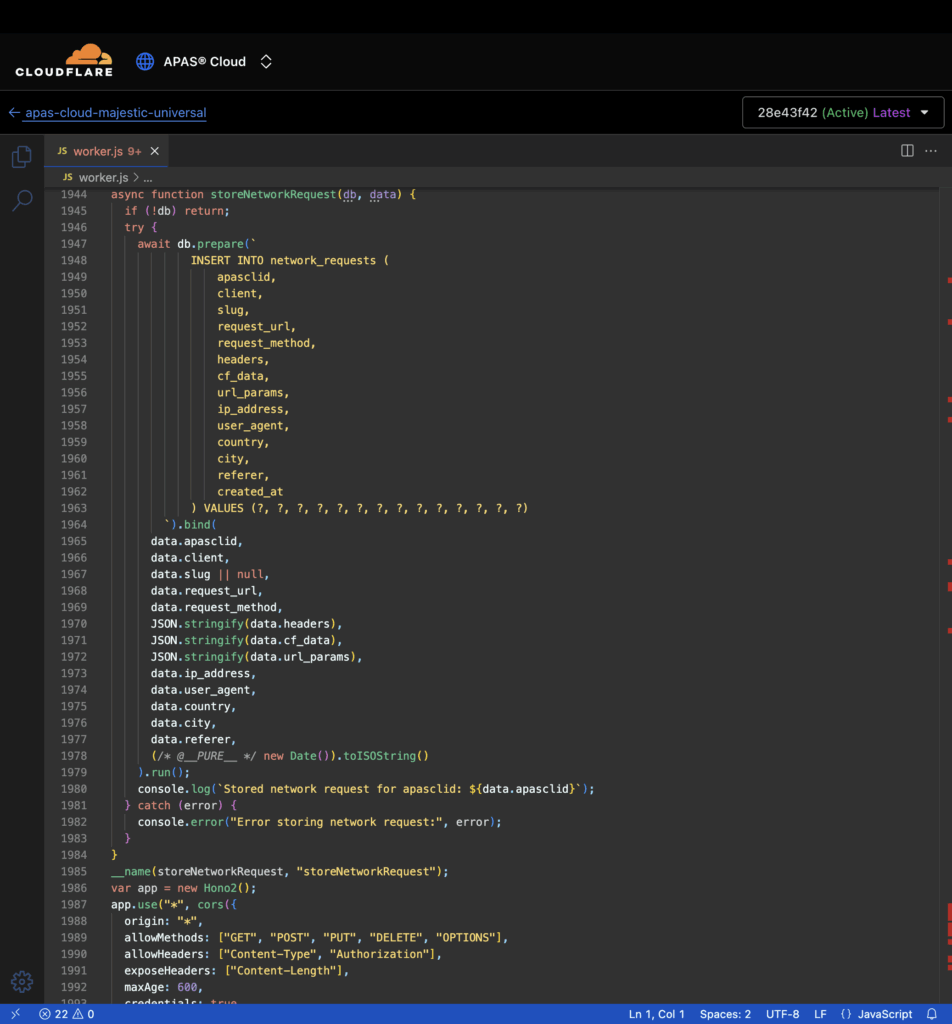
Task: Click the console.error line
Action: pos(319,822)
